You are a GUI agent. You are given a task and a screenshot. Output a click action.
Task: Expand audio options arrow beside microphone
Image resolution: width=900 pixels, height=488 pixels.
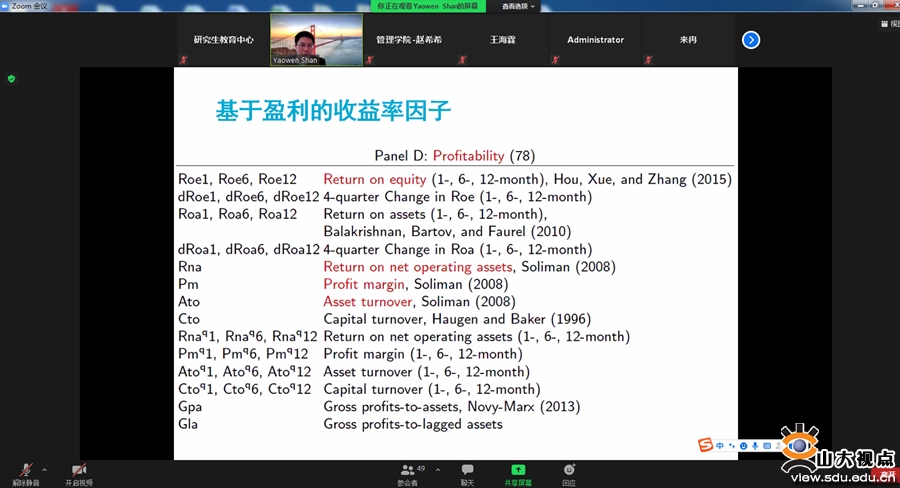pyautogui.click(x=44, y=466)
